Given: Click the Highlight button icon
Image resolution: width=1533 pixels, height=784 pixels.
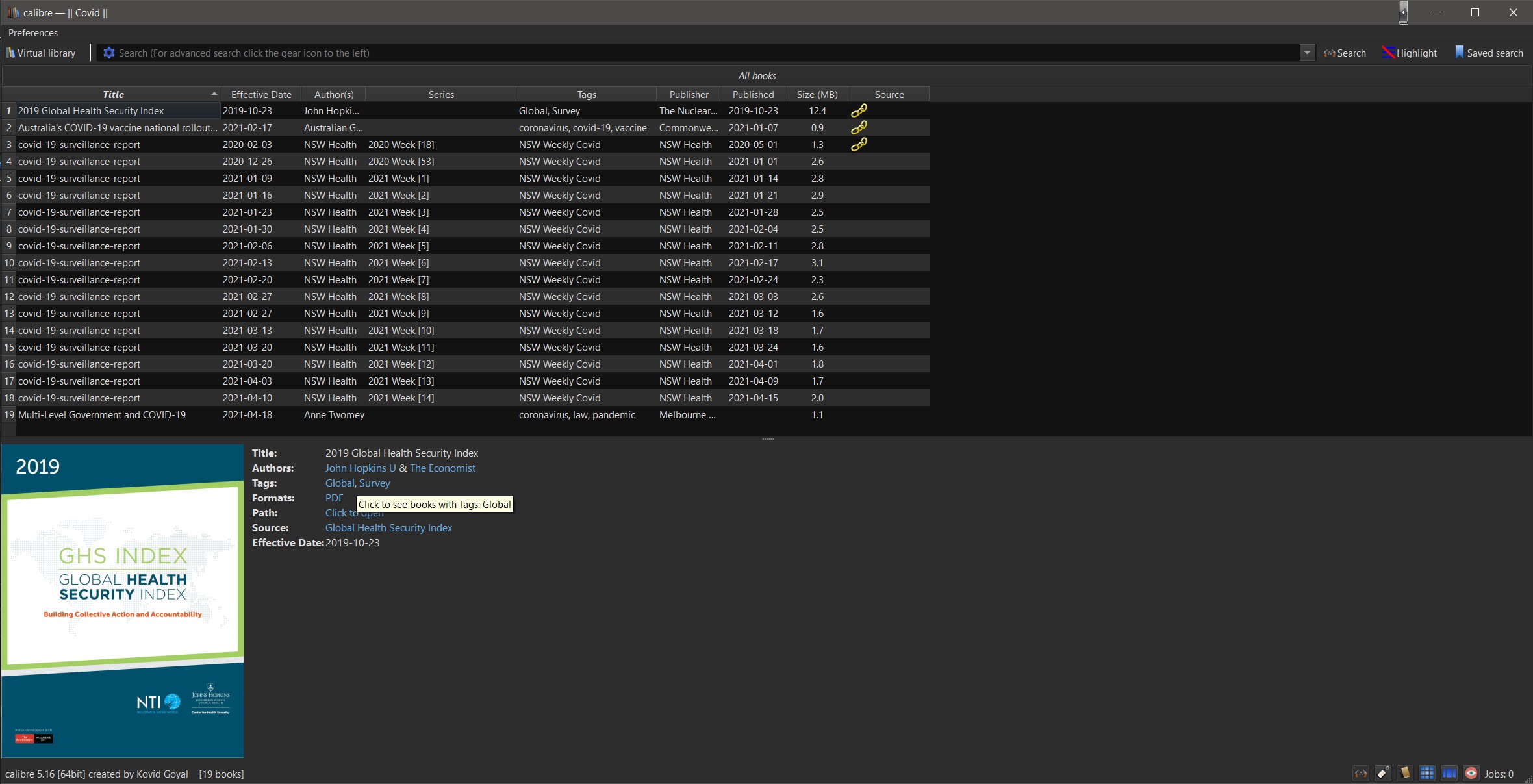Looking at the screenshot, I should pos(1389,53).
